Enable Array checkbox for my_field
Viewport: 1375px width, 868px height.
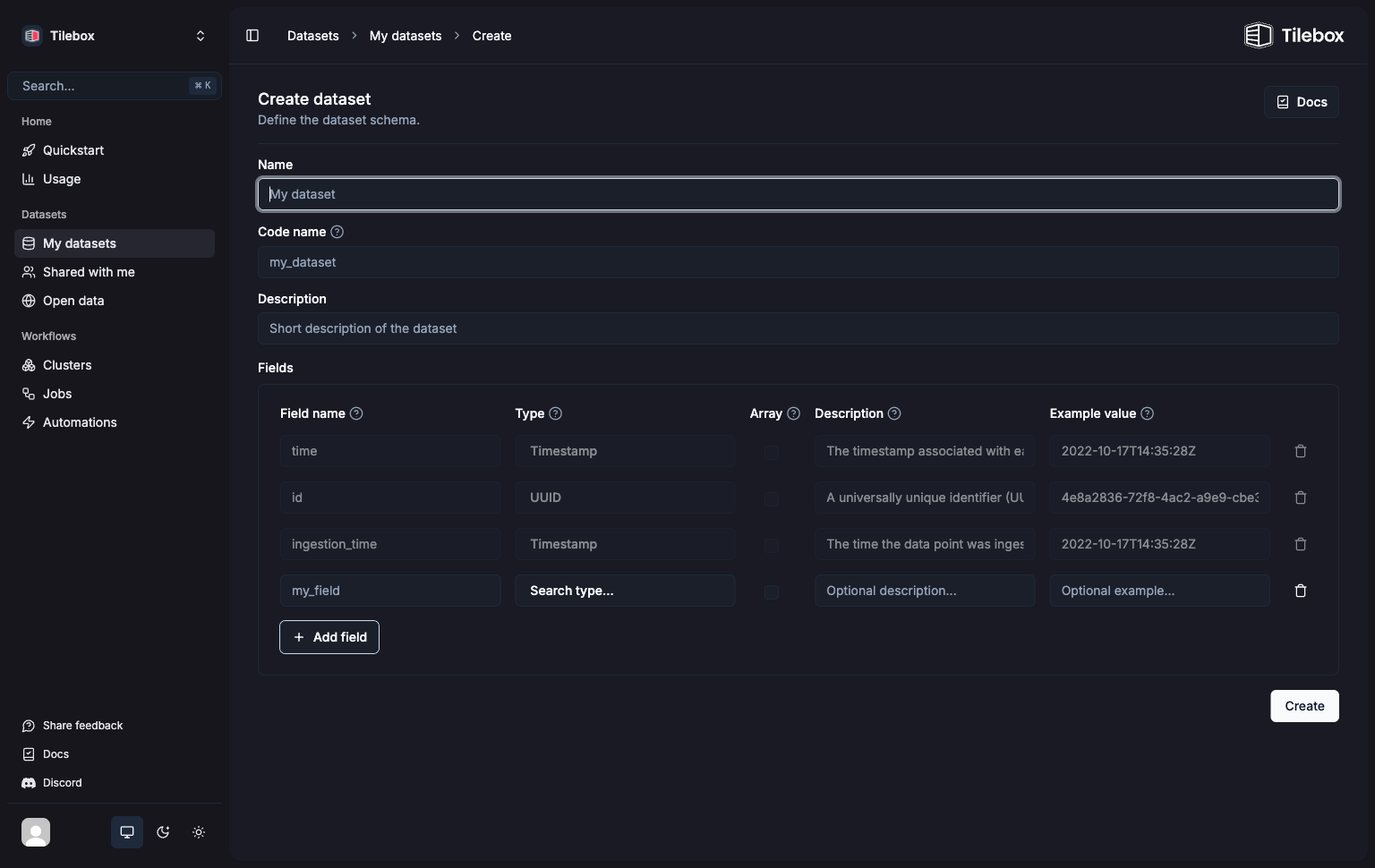pyautogui.click(x=771, y=591)
